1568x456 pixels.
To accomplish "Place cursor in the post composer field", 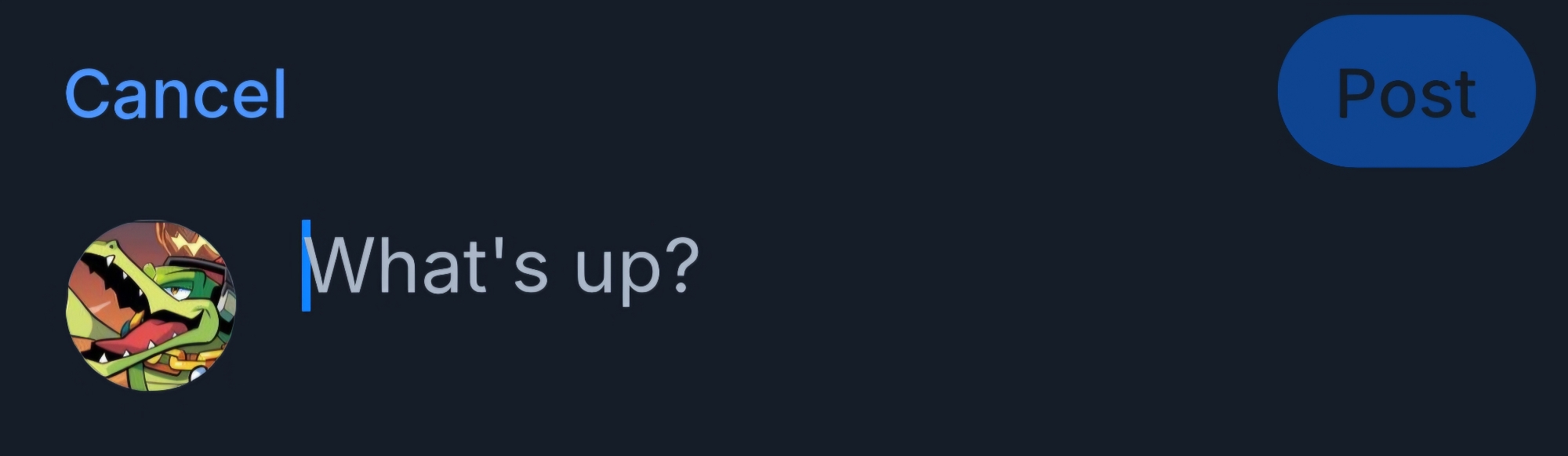I will coord(502,267).
